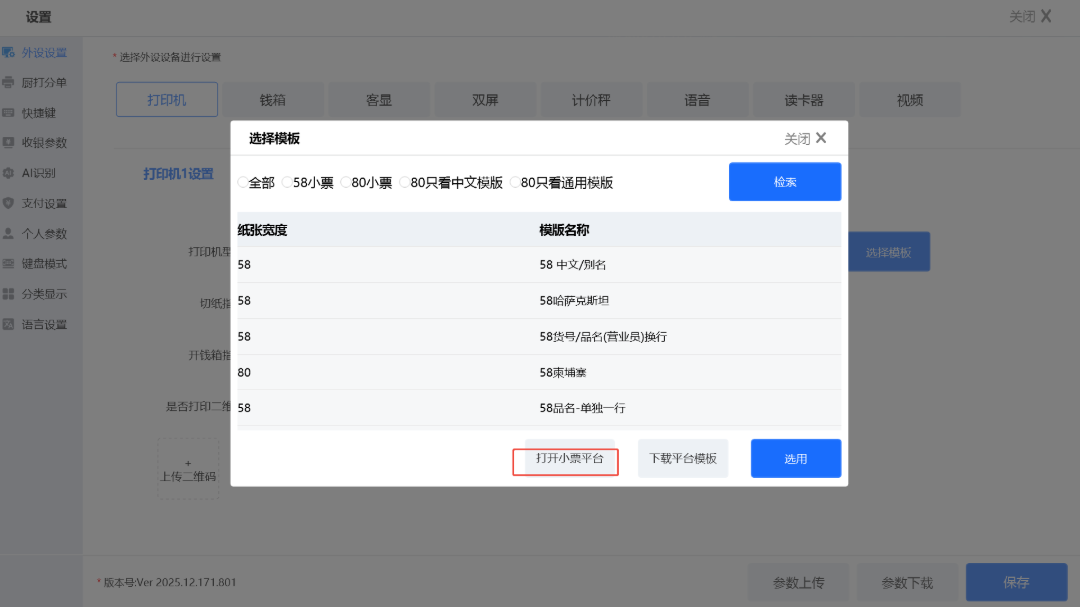Confirm template with the 选用 button
Screen dimensions: 1080x607
pos(795,459)
